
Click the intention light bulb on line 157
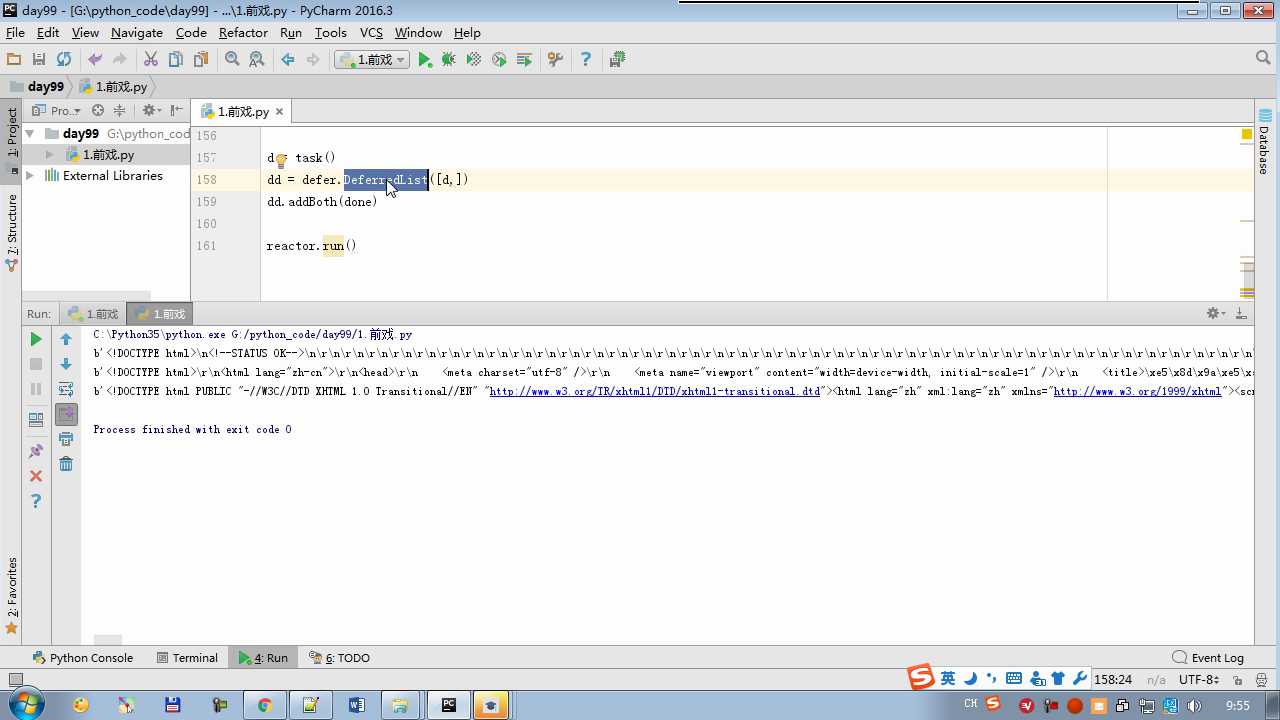[x=281, y=159]
